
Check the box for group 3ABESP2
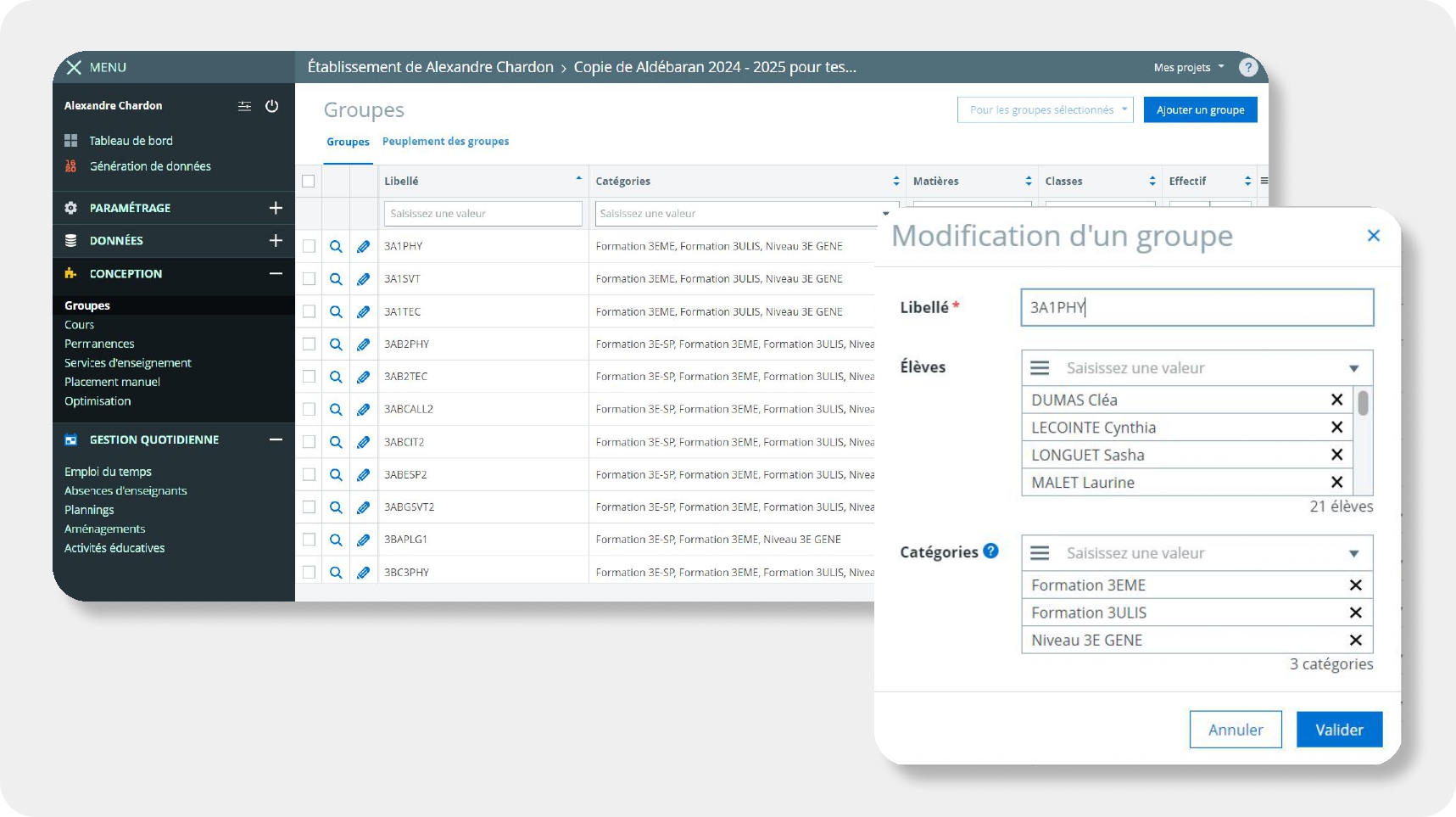point(309,474)
